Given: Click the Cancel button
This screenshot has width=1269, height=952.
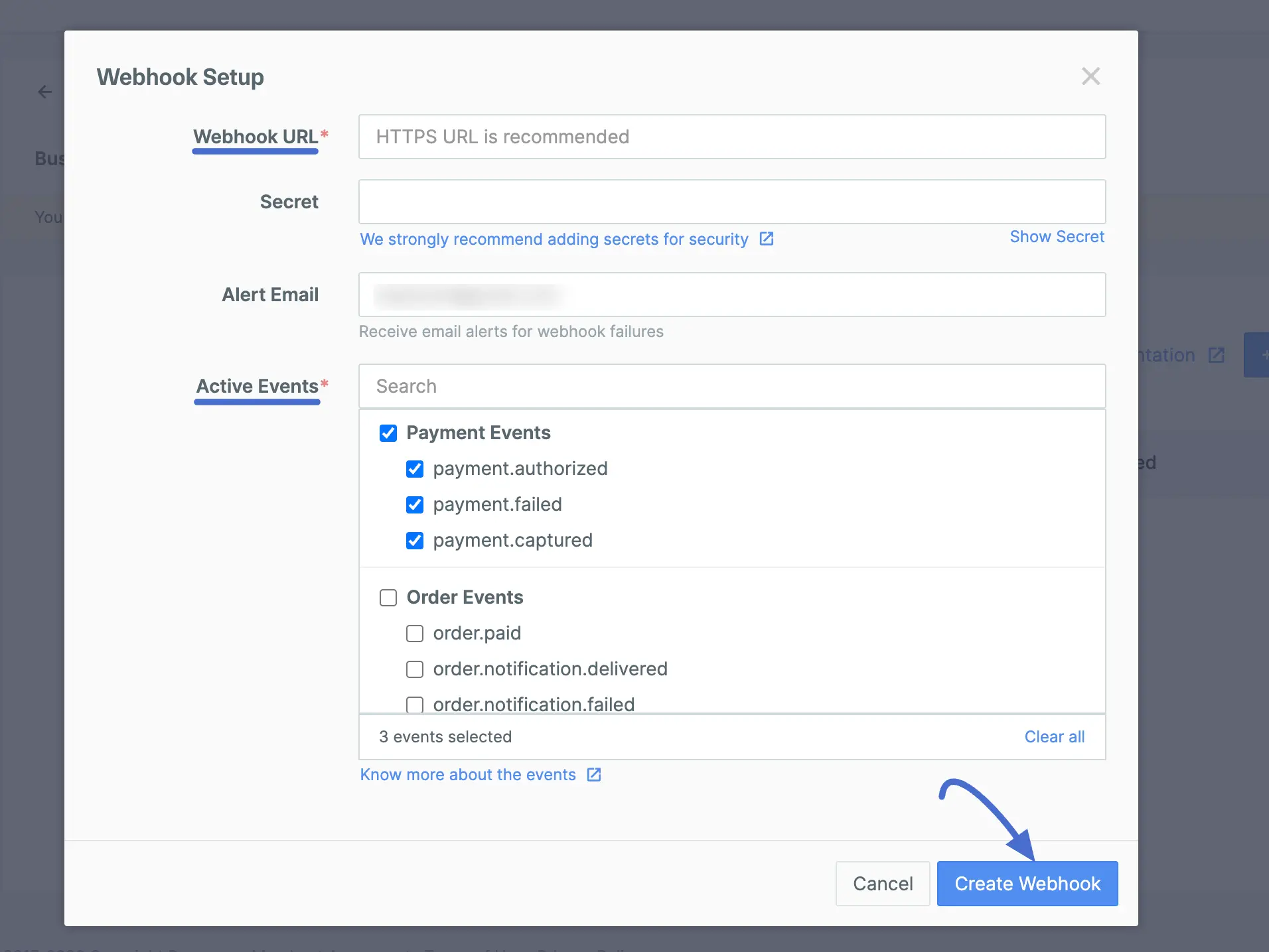Looking at the screenshot, I should click(x=882, y=883).
